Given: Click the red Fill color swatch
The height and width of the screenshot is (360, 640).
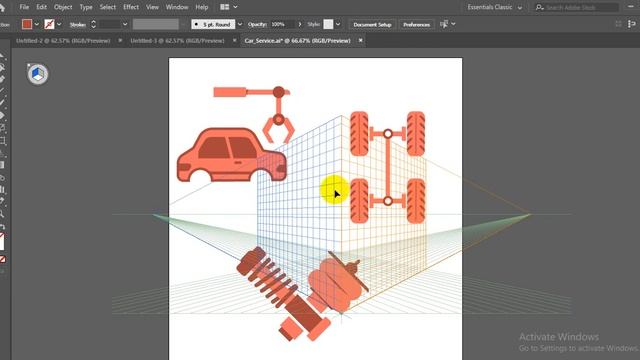Looking at the screenshot, I should [x=27, y=24].
